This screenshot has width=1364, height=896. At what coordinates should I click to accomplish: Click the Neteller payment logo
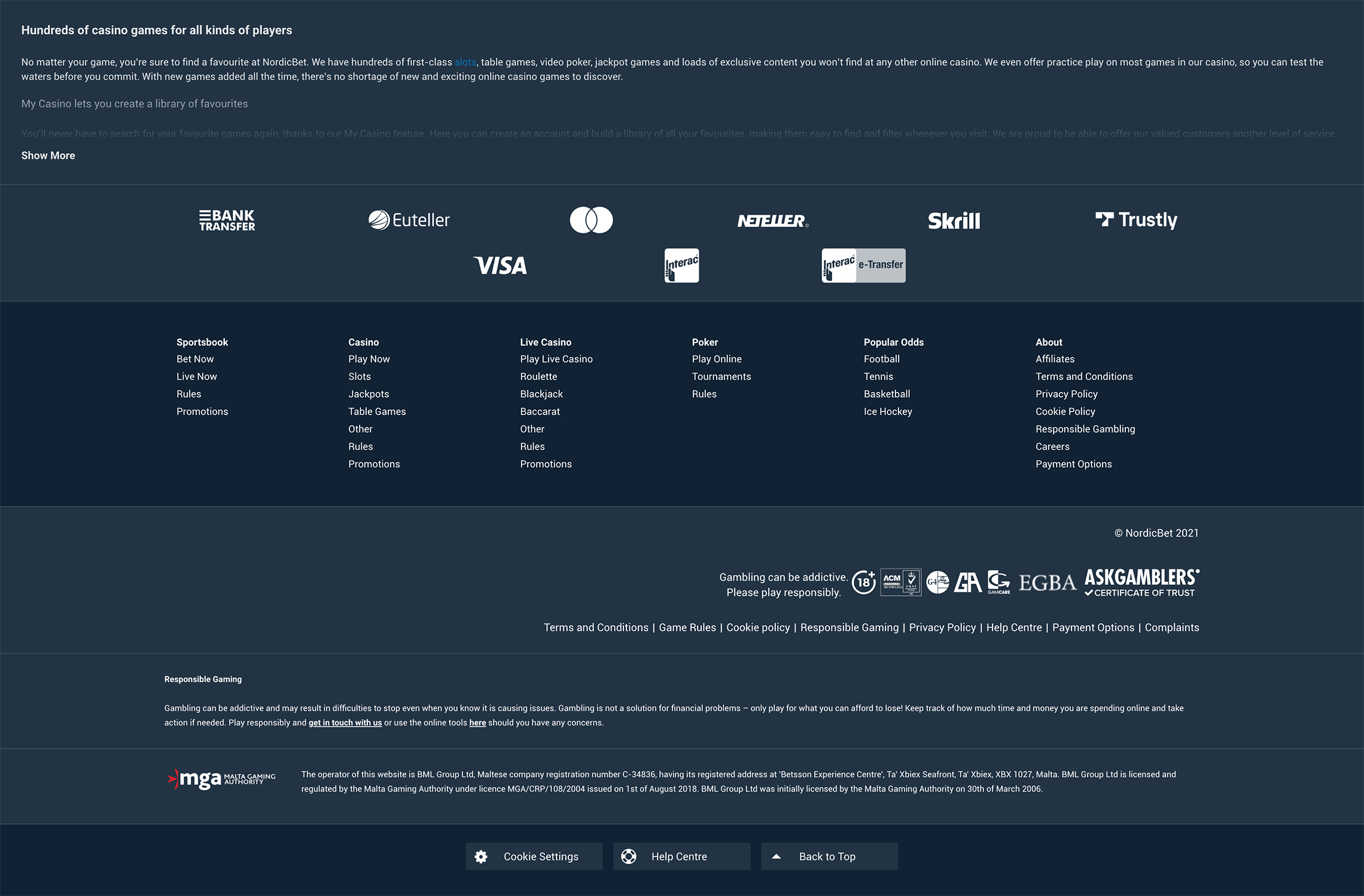(772, 221)
